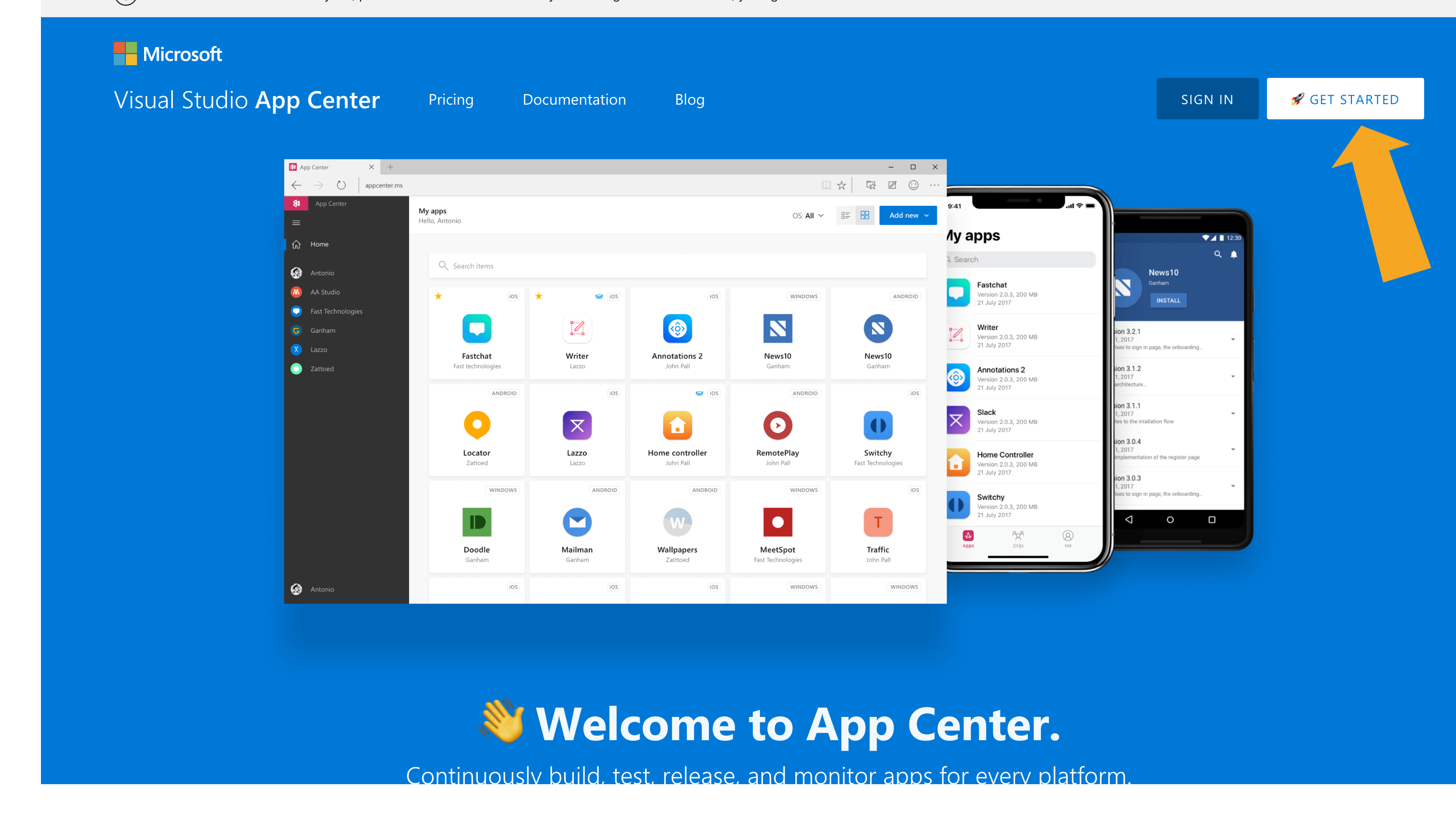
Task: Expand the AA Studio sidebar item
Action: pyautogui.click(x=324, y=292)
